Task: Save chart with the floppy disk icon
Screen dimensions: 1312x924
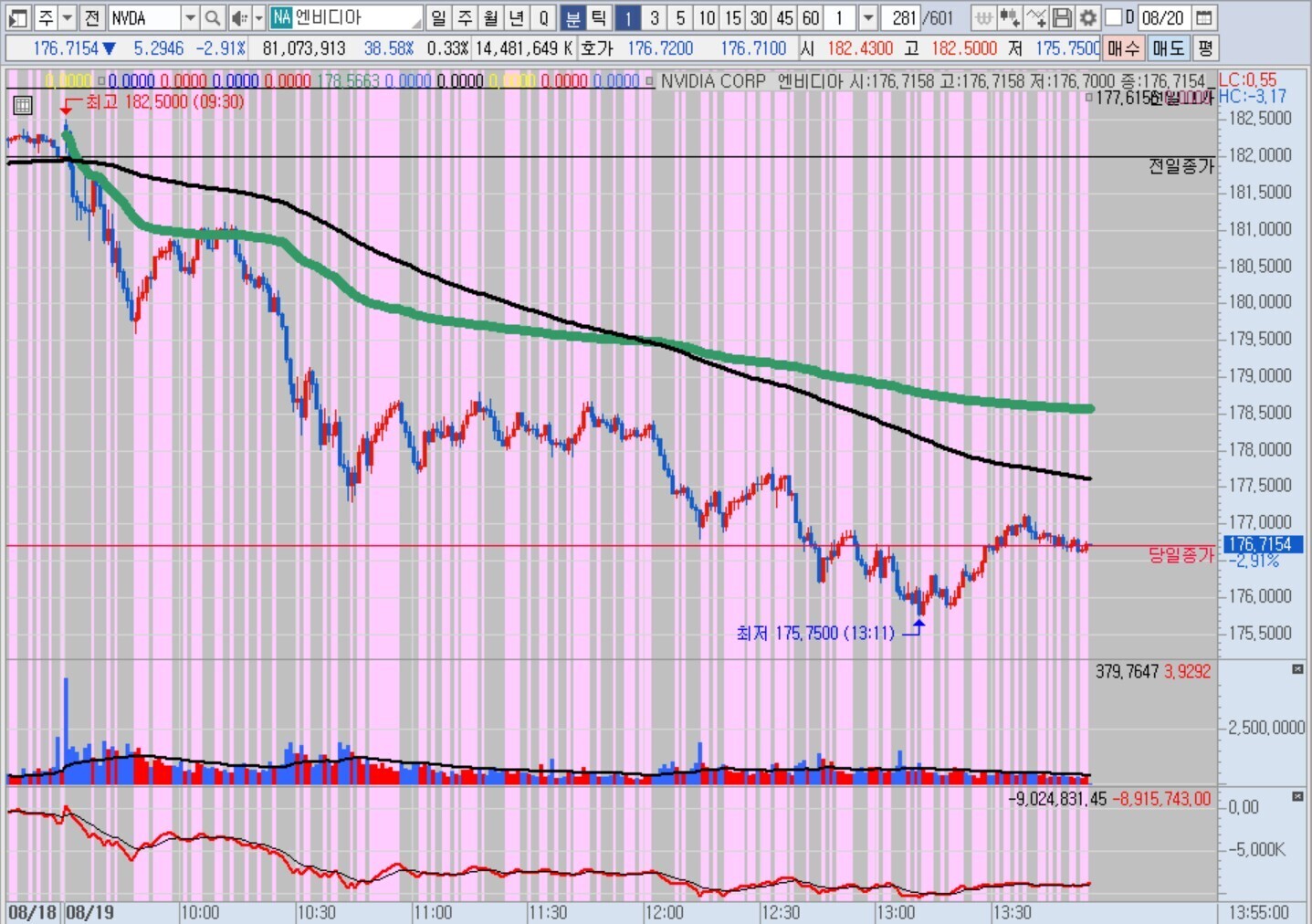Action: point(1062,17)
